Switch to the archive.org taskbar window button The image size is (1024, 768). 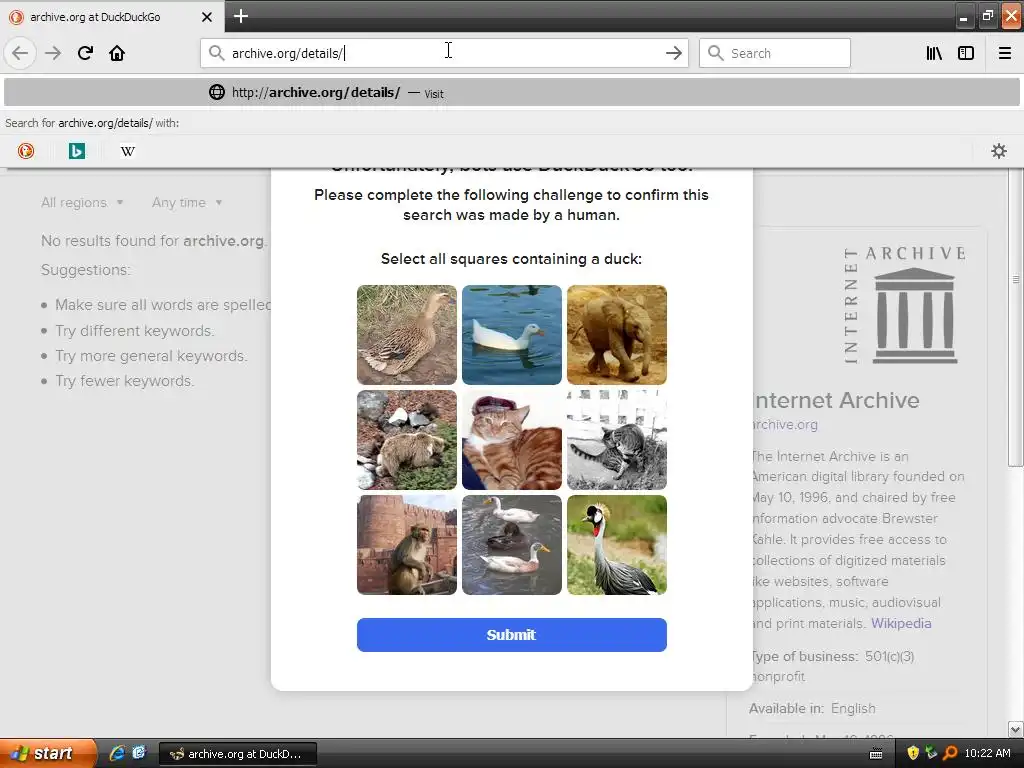238,754
